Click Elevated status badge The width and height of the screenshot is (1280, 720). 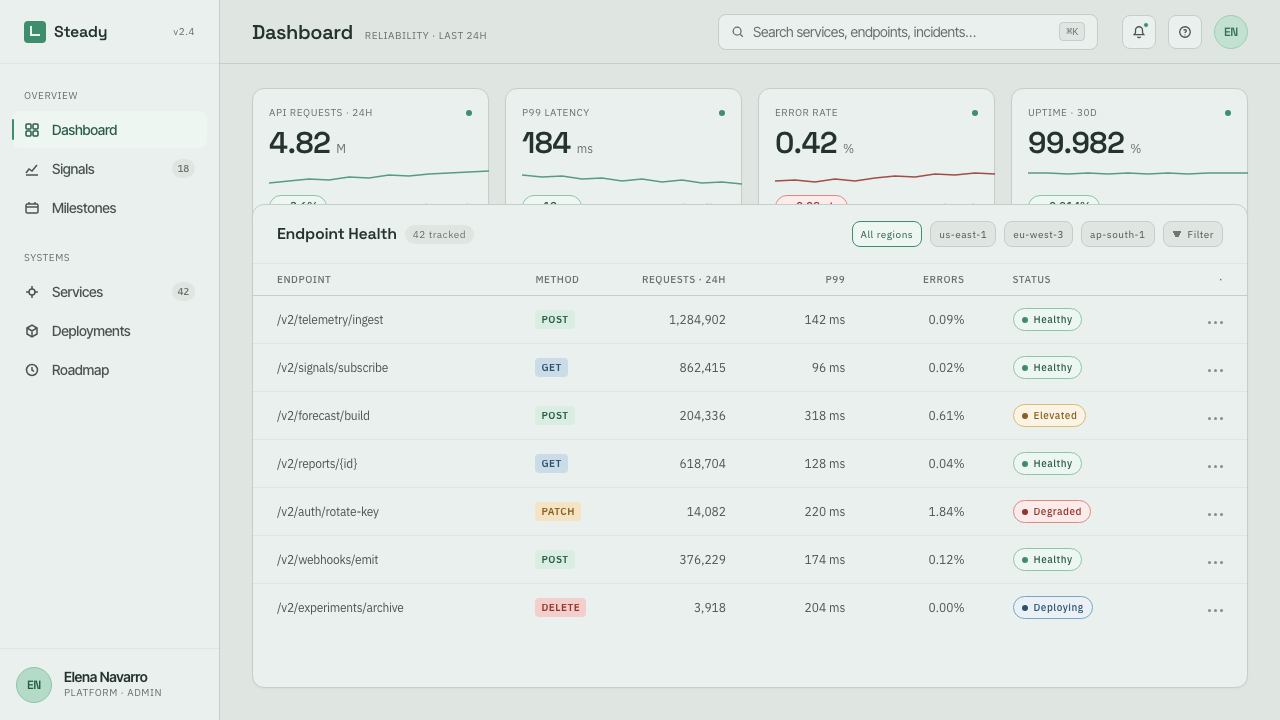[1049, 416]
